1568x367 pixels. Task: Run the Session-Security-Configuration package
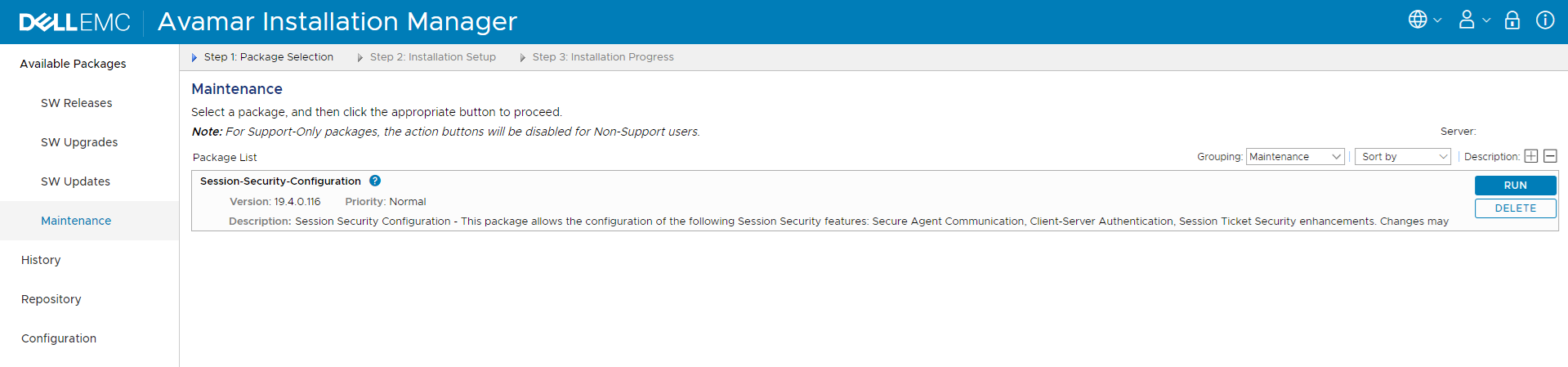click(1515, 186)
